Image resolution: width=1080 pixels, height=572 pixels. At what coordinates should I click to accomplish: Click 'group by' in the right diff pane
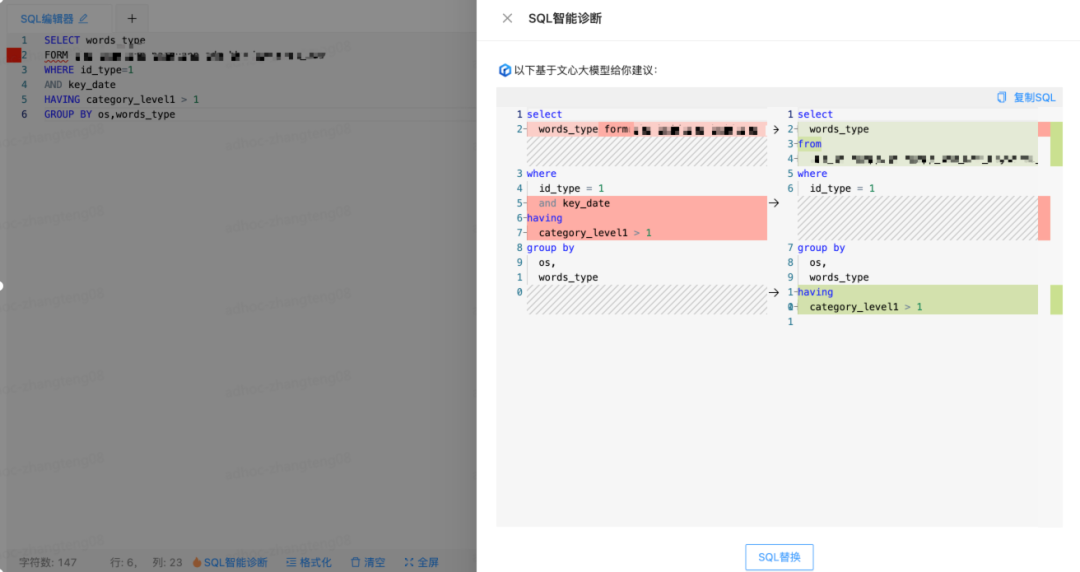pyautogui.click(x=821, y=247)
